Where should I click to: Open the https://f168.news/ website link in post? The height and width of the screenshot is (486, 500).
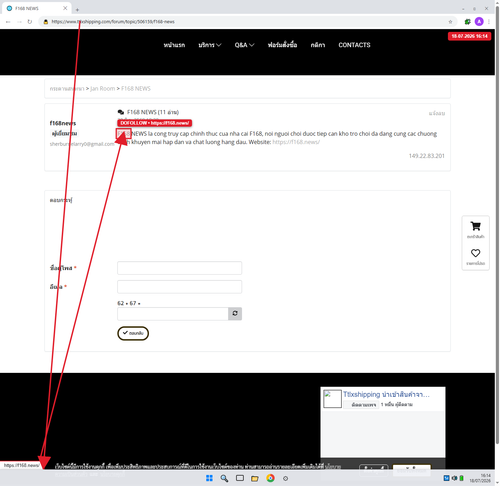coord(296,142)
